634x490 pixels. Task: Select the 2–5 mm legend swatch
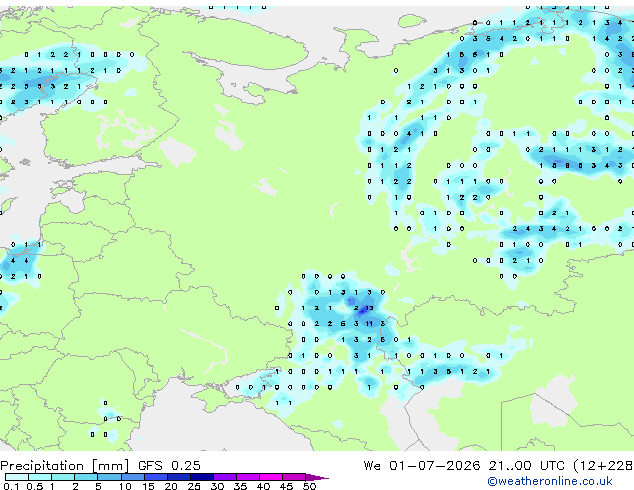[86, 477]
